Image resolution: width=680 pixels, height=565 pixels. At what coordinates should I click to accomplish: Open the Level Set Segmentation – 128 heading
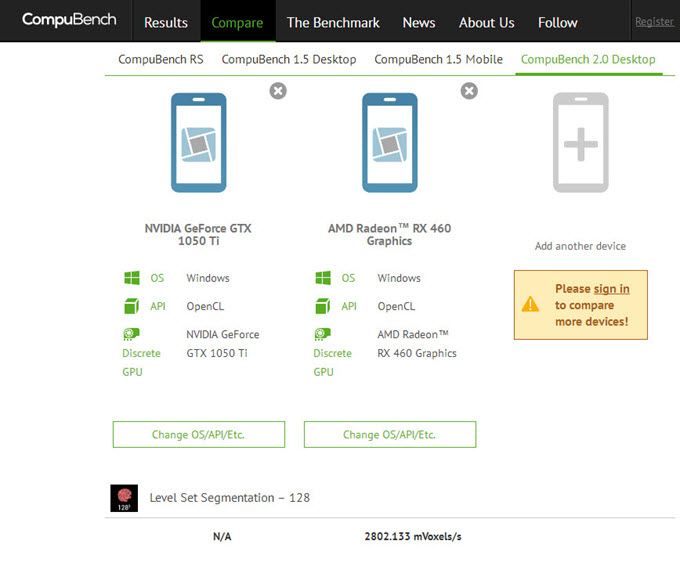[230, 498]
